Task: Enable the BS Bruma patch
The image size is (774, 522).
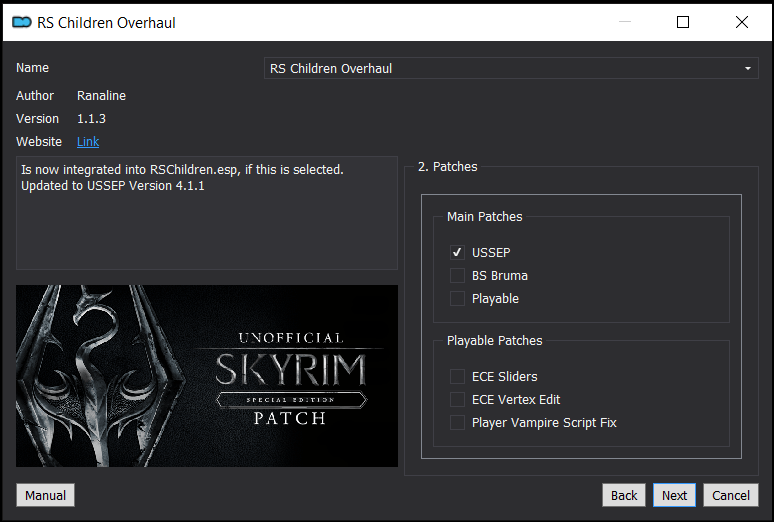Action: point(457,276)
